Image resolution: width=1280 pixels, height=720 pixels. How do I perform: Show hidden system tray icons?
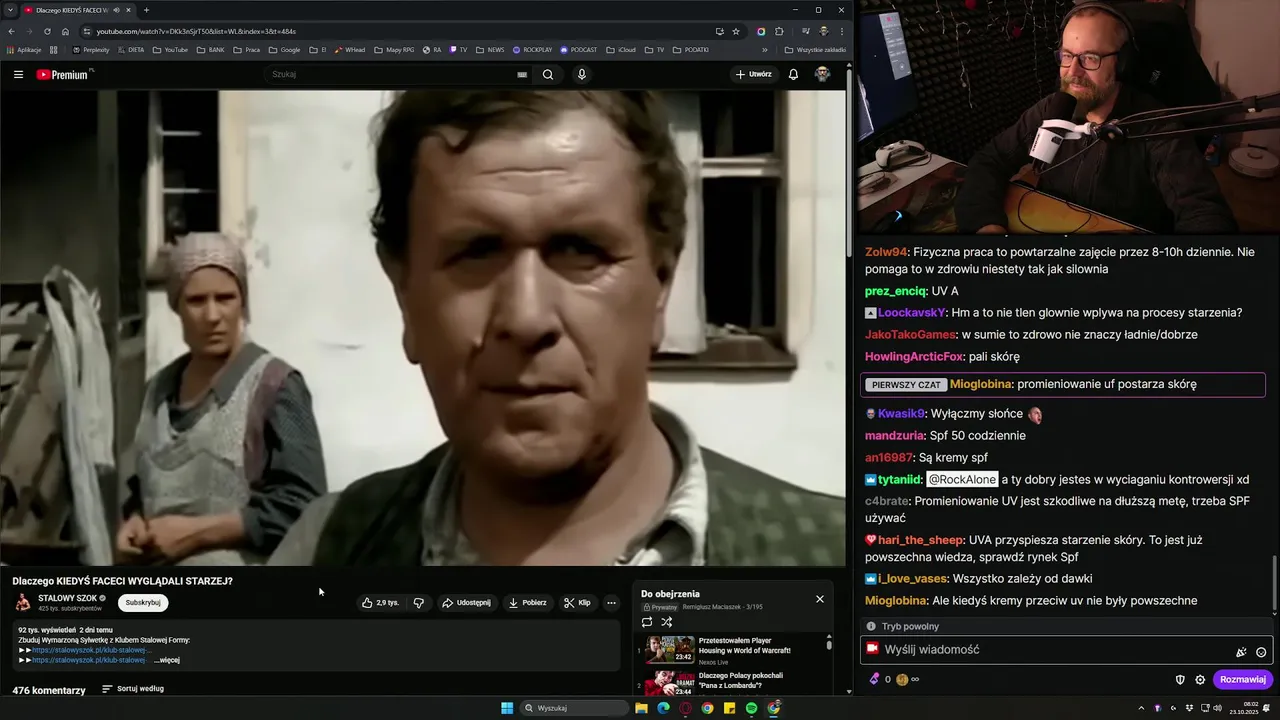(x=1141, y=708)
